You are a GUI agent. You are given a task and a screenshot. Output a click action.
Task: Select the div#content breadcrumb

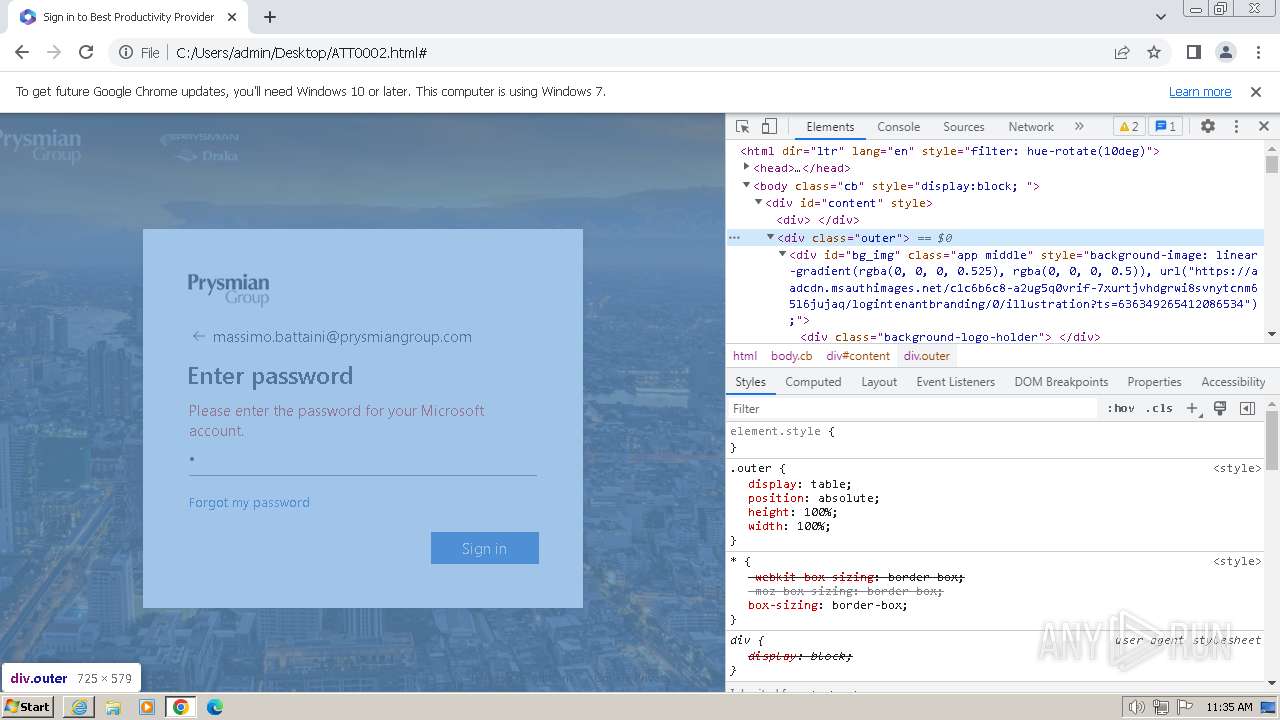[858, 356]
